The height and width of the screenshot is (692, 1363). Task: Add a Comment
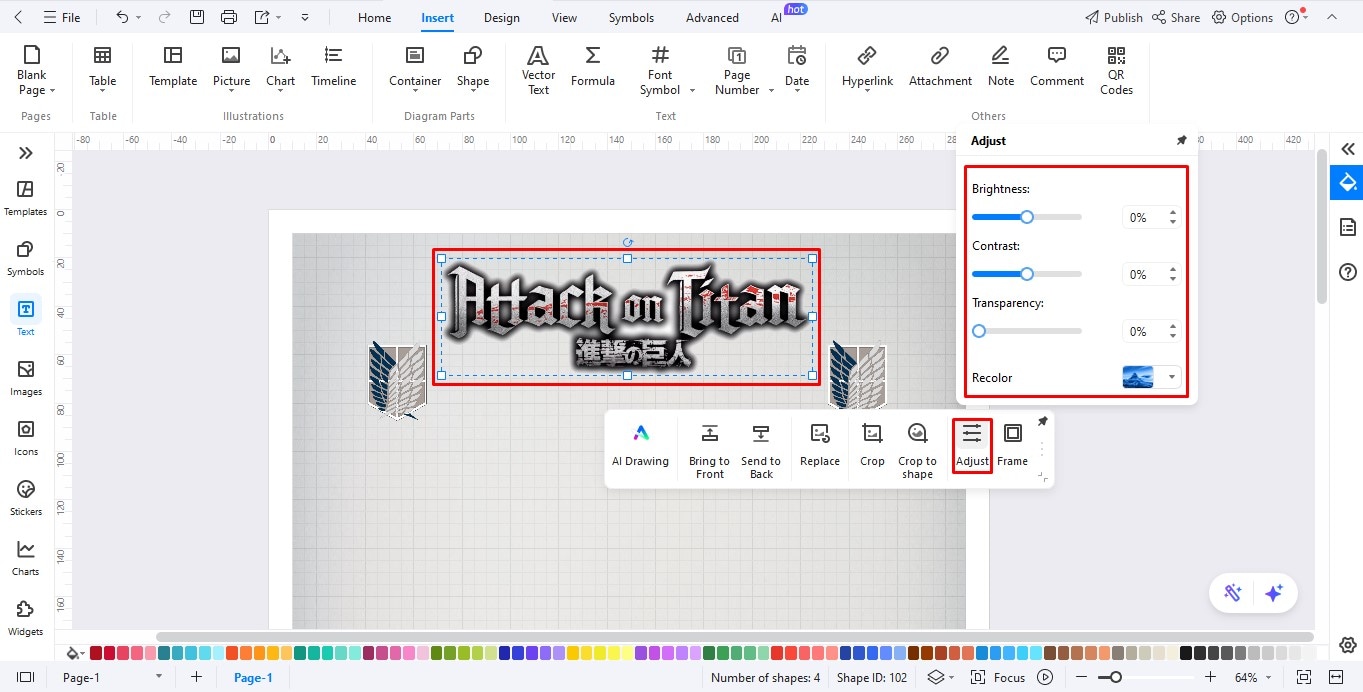click(1057, 66)
